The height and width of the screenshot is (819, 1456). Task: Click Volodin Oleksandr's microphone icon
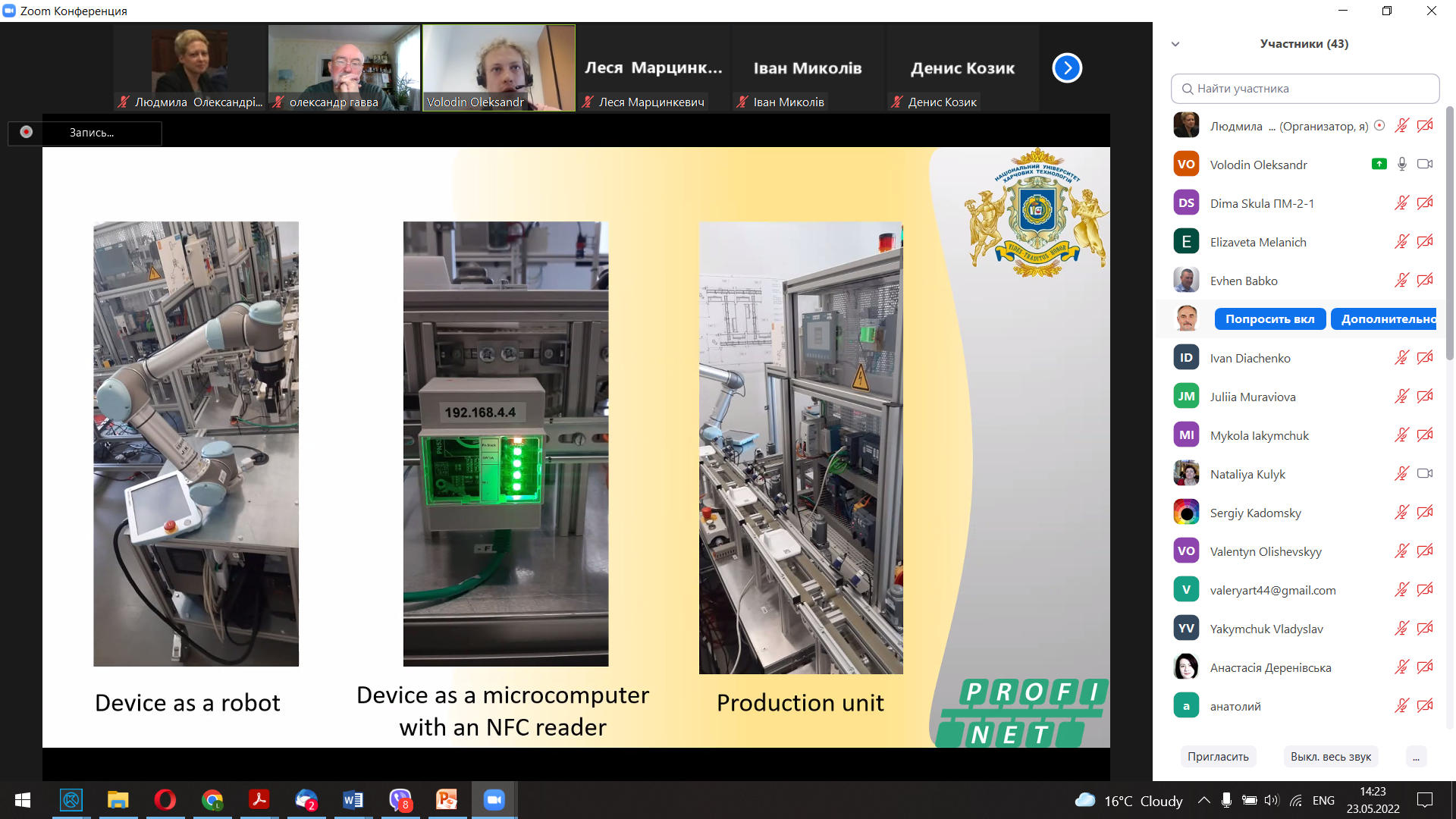click(1401, 164)
